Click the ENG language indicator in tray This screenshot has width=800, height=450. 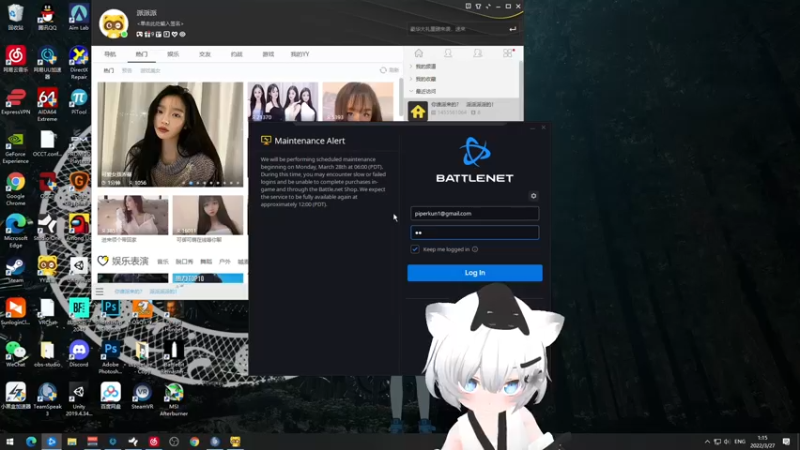coord(739,441)
